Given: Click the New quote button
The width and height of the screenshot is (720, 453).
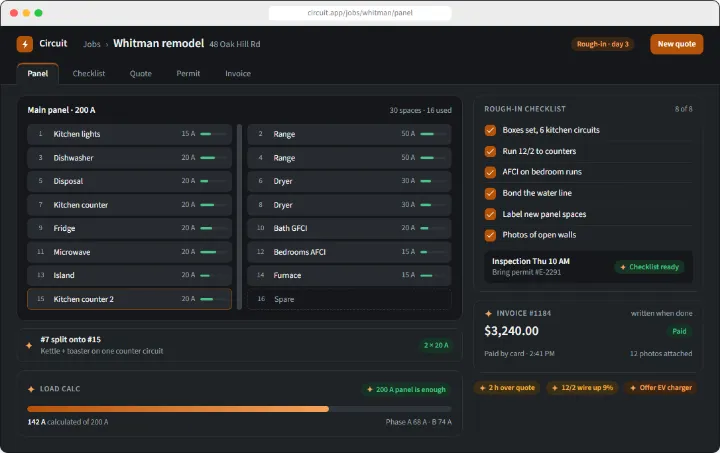Looking at the screenshot, I should [x=676, y=44].
